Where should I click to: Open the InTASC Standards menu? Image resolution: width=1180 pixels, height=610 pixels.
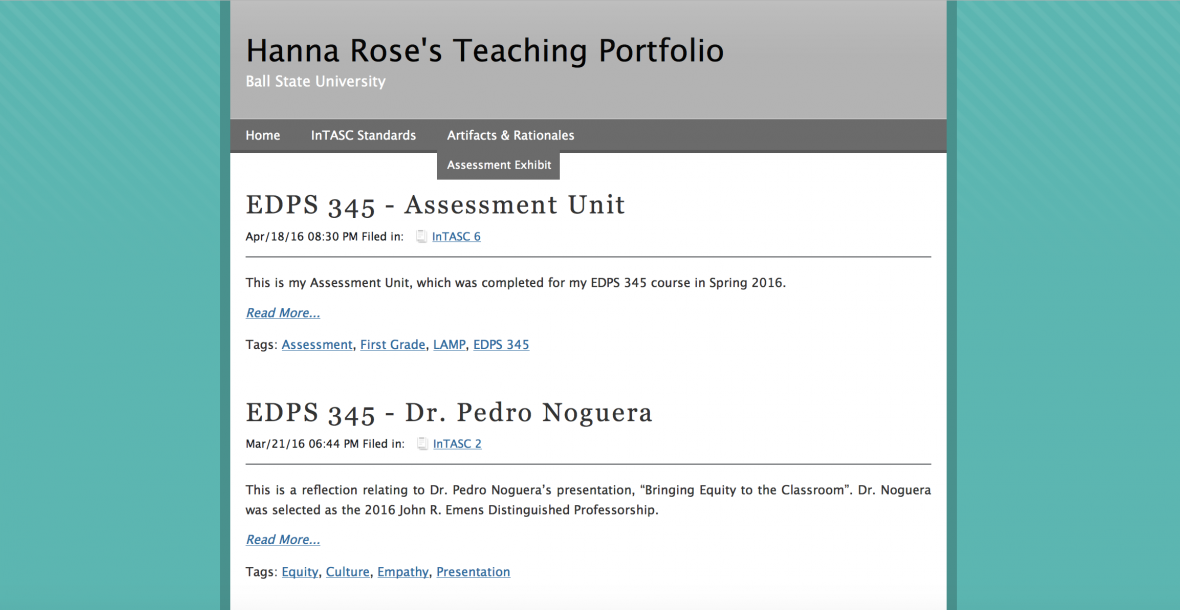point(363,135)
